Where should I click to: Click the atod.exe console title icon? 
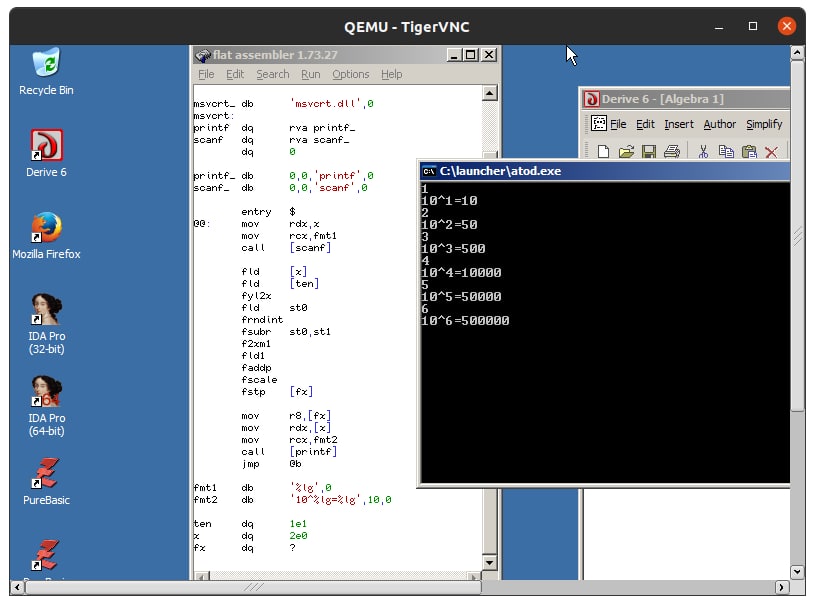point(429,171)
